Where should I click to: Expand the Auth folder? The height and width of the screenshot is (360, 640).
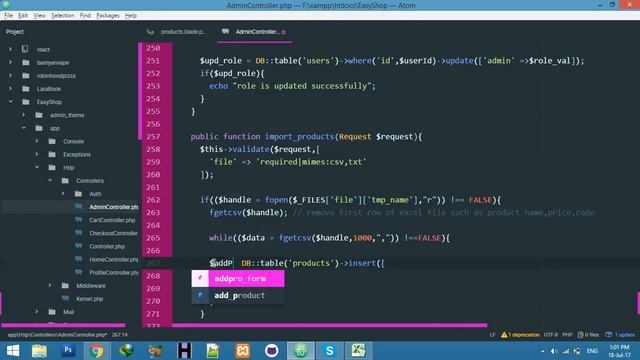(x=63, y=193)
